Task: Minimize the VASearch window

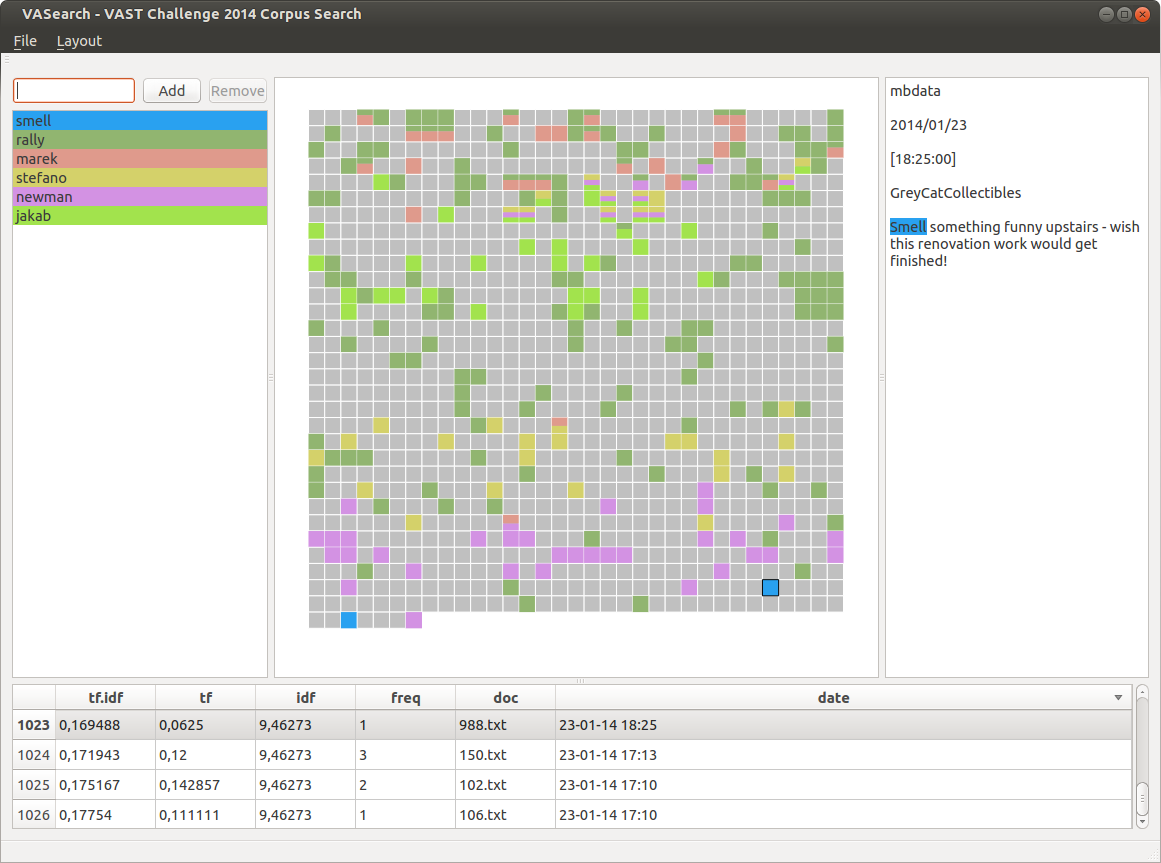Action: coord(1106,14)
